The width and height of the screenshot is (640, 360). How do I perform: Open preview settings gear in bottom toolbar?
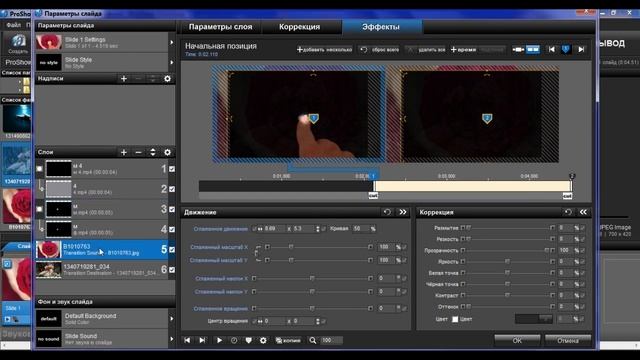point(263,340)
